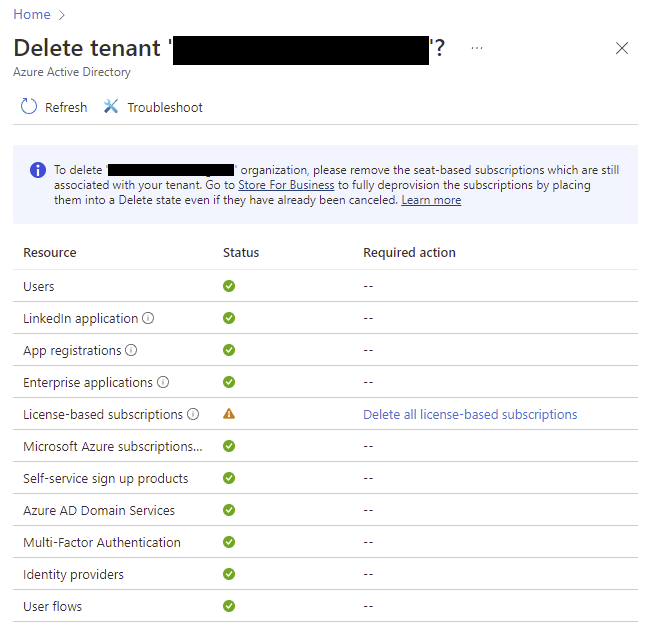Click App registrations green check status
Viewport: 654px width, 643px height.
[229, 350]
